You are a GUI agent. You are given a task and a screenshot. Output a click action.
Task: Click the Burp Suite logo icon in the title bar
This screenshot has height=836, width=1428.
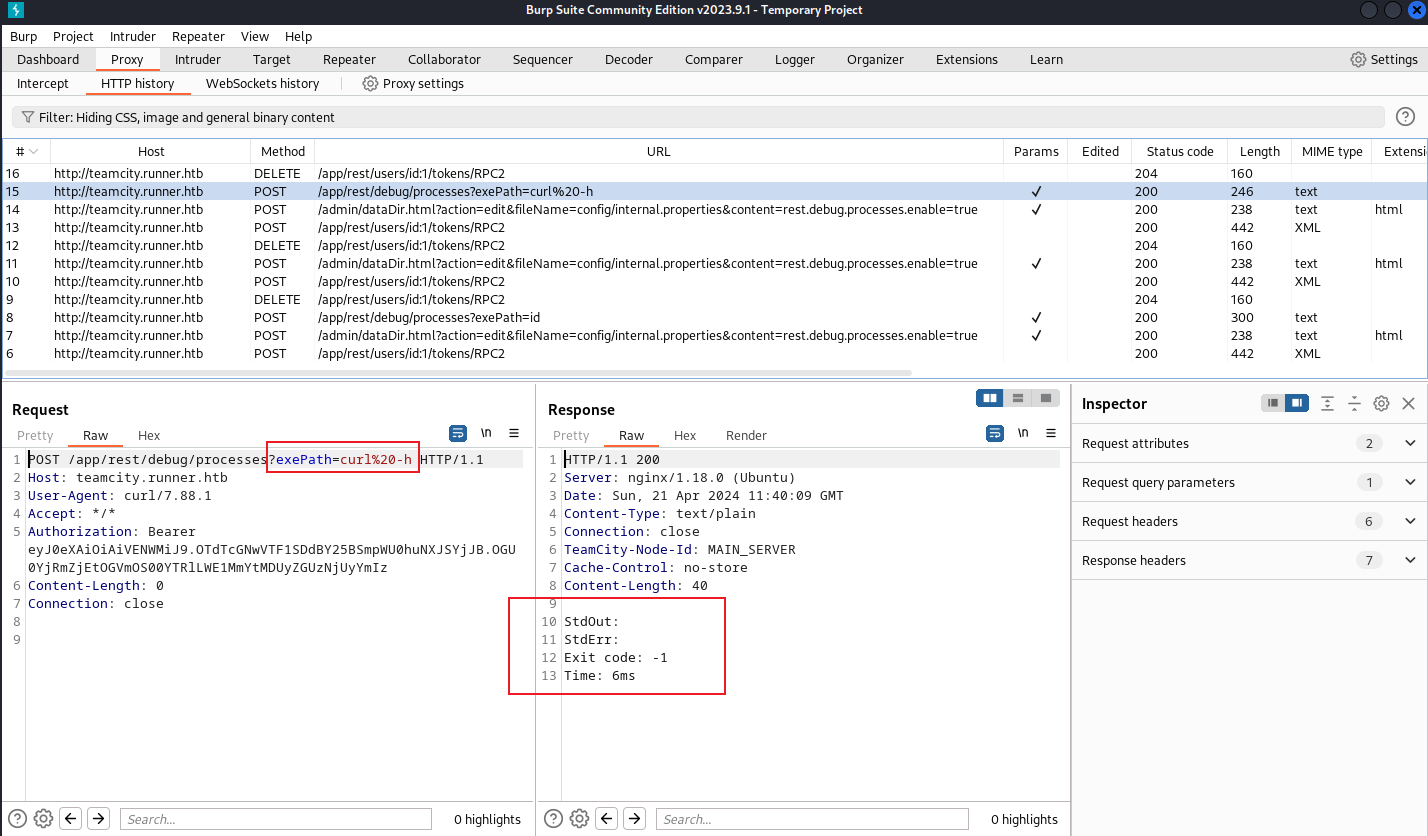click(14, 10)
